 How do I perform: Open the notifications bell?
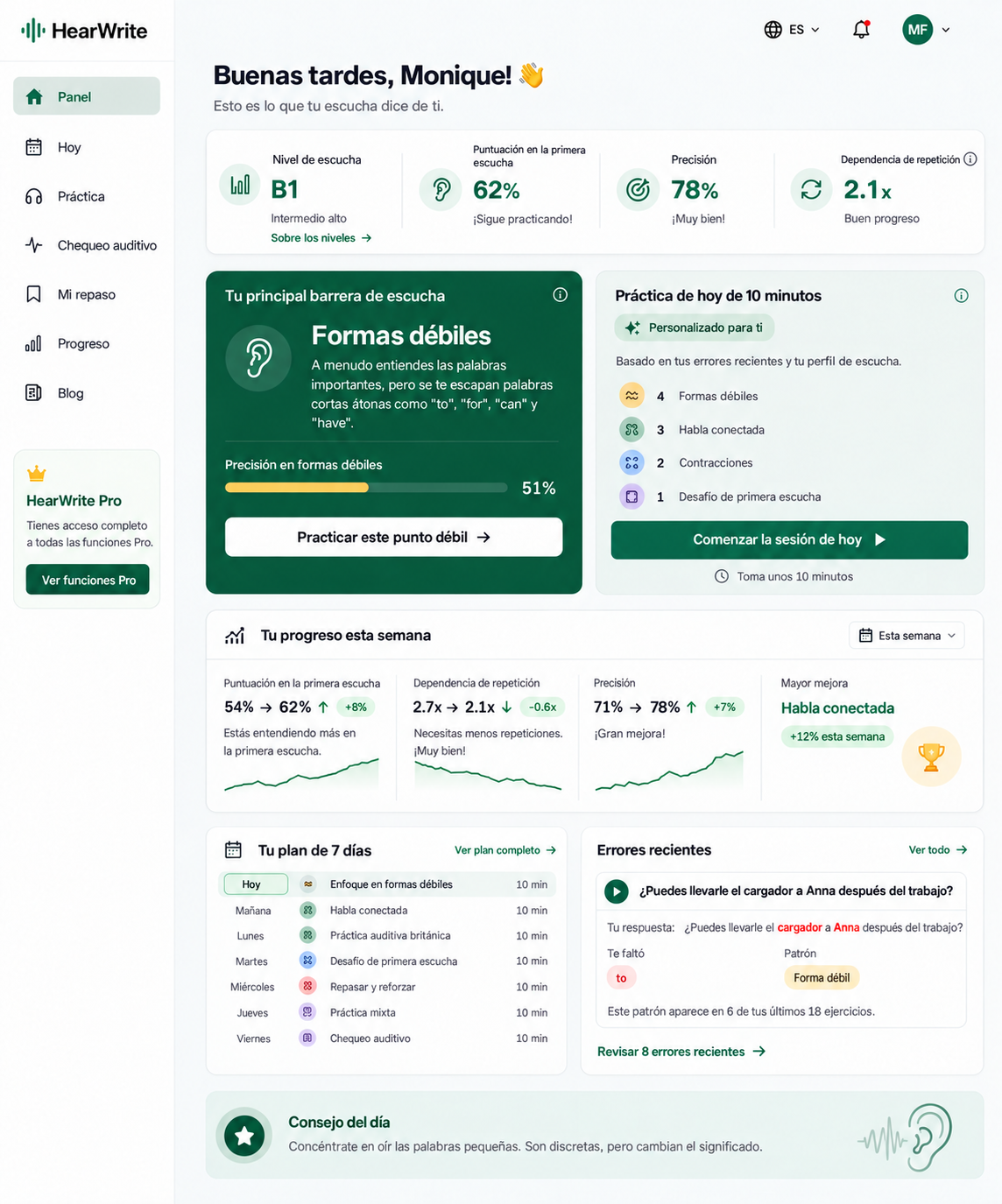click(862, 30)
